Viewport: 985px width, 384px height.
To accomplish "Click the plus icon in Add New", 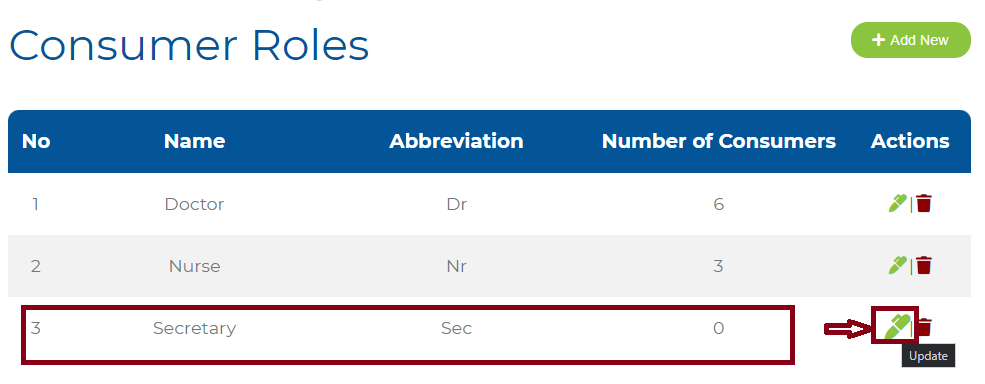I will (878, 40).
